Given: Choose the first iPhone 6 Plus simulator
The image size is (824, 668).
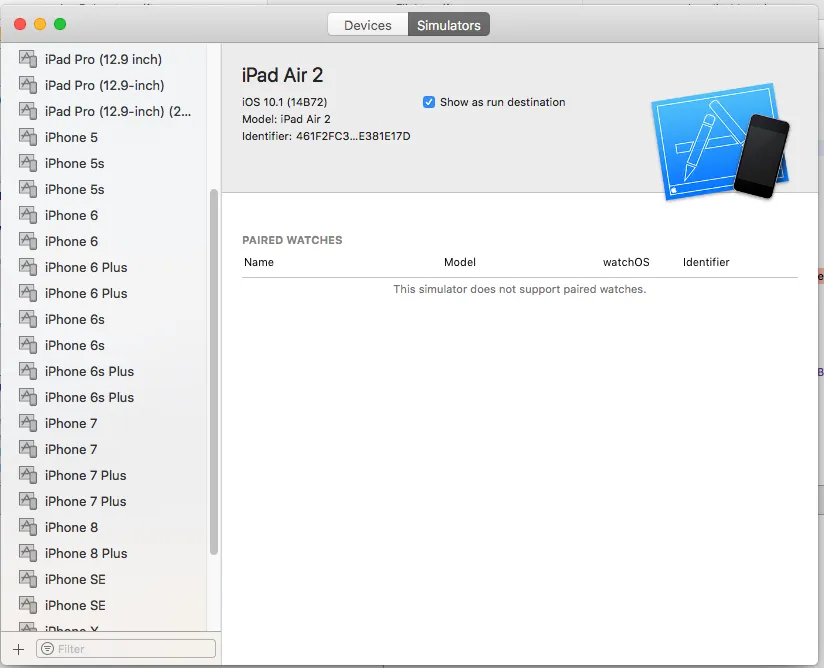Looking at the screenshot, I should 86,268.
